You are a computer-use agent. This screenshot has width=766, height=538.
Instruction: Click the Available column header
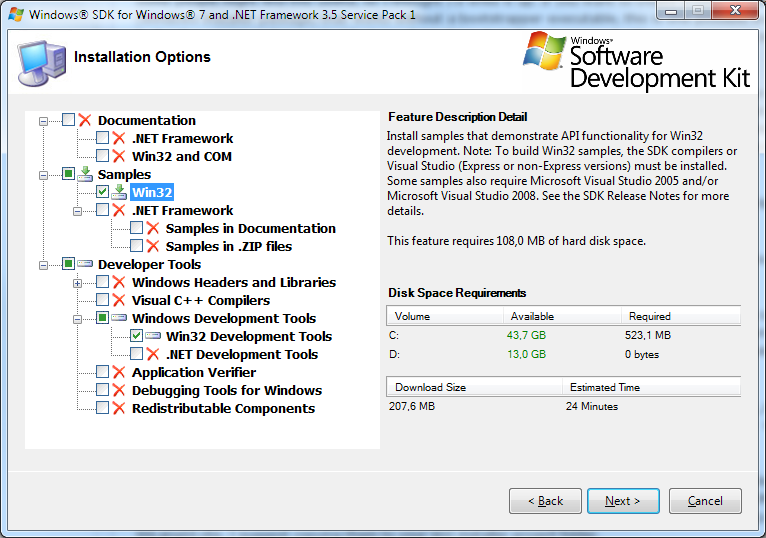(x=562, y=316)
